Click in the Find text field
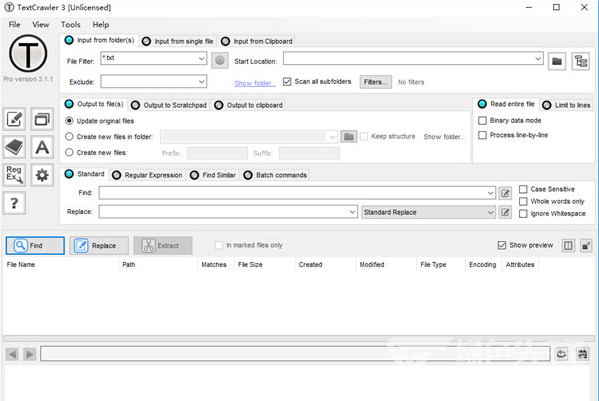This screenshot has height=401, width=599. click(297, 193)
